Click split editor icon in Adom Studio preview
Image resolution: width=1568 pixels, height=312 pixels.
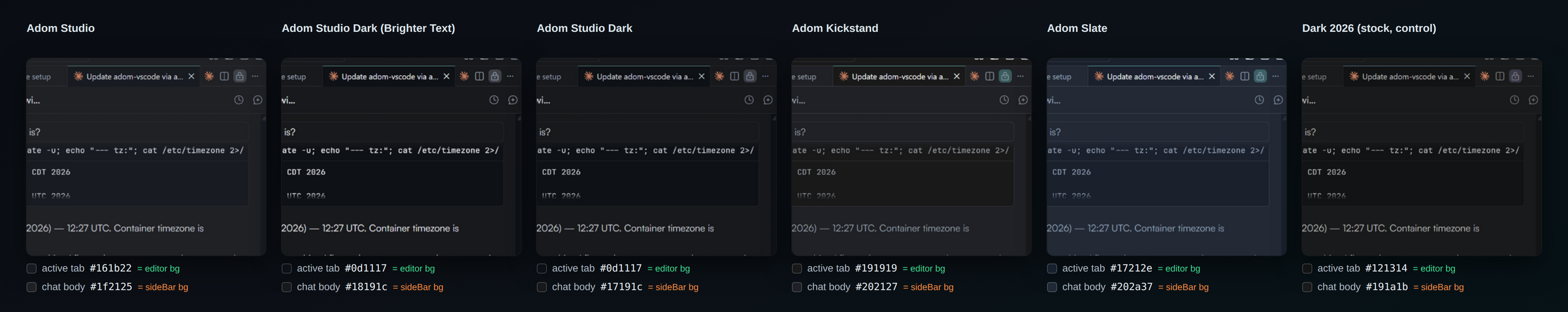[x=224, y=76]
